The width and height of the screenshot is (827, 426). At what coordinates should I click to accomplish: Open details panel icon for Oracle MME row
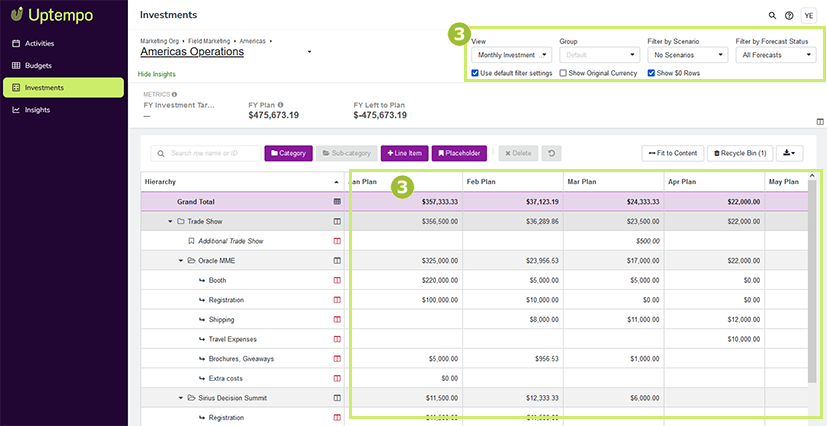337,260
